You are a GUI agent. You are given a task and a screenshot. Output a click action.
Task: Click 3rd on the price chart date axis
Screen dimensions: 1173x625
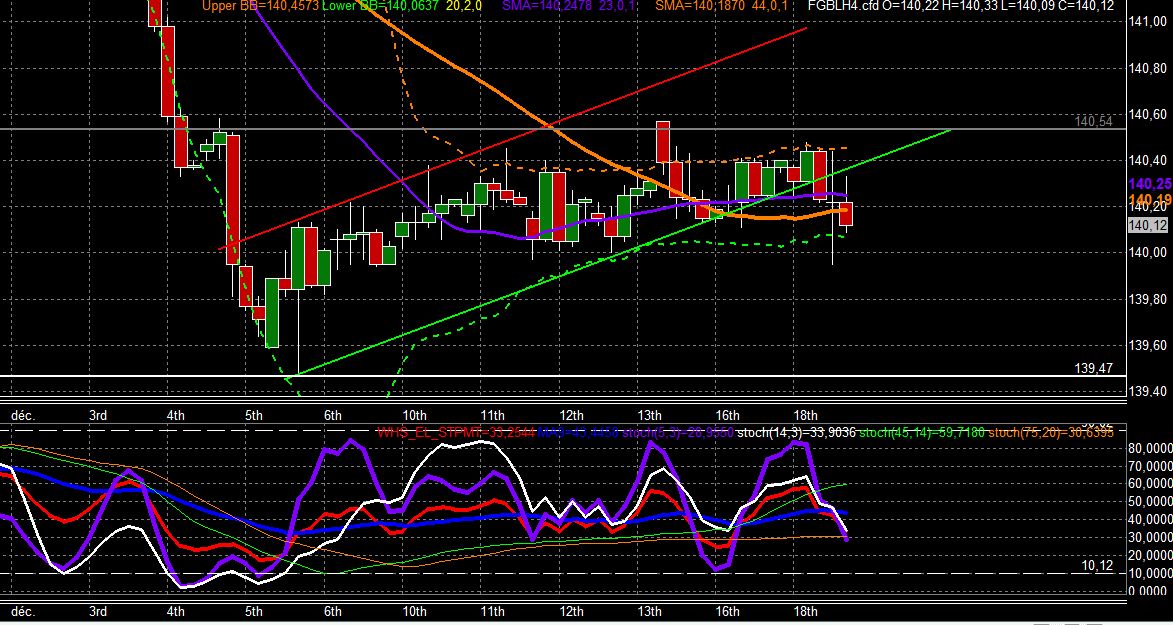(97, 415)
